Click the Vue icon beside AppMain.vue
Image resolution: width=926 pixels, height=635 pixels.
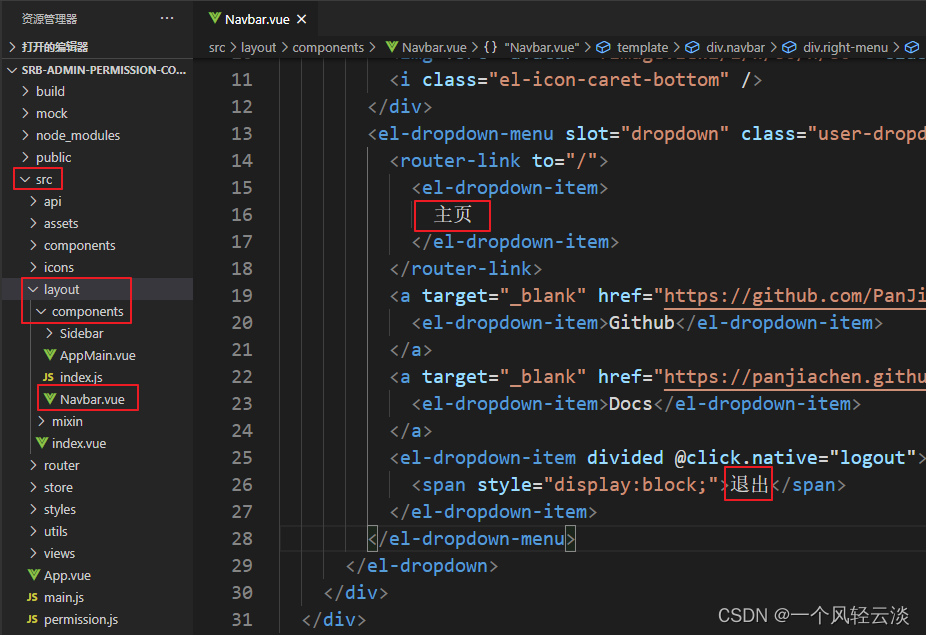[50, 355]
